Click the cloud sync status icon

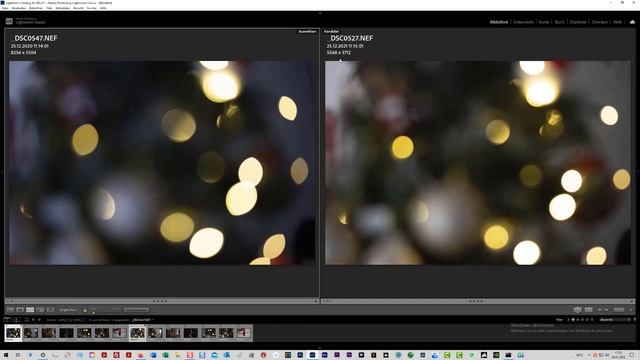click(x=632, y=22)
